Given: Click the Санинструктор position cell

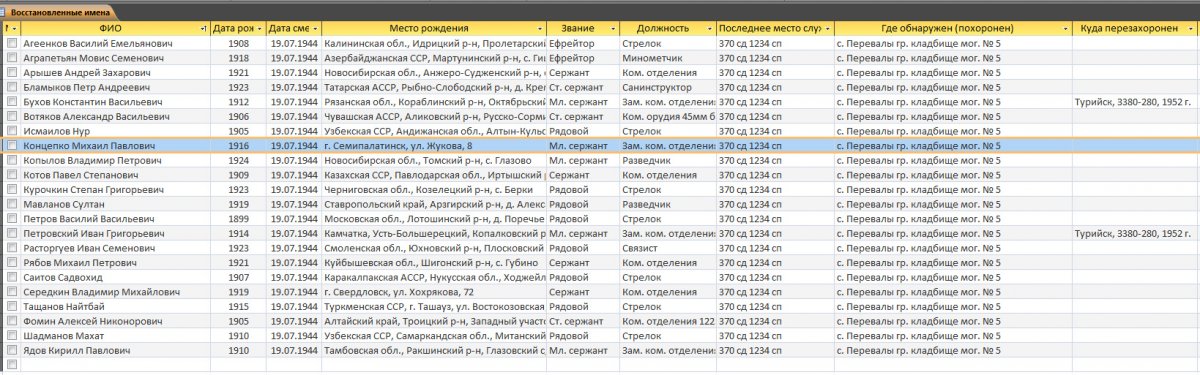Looking at the screenshot, I should pos(667,88).
